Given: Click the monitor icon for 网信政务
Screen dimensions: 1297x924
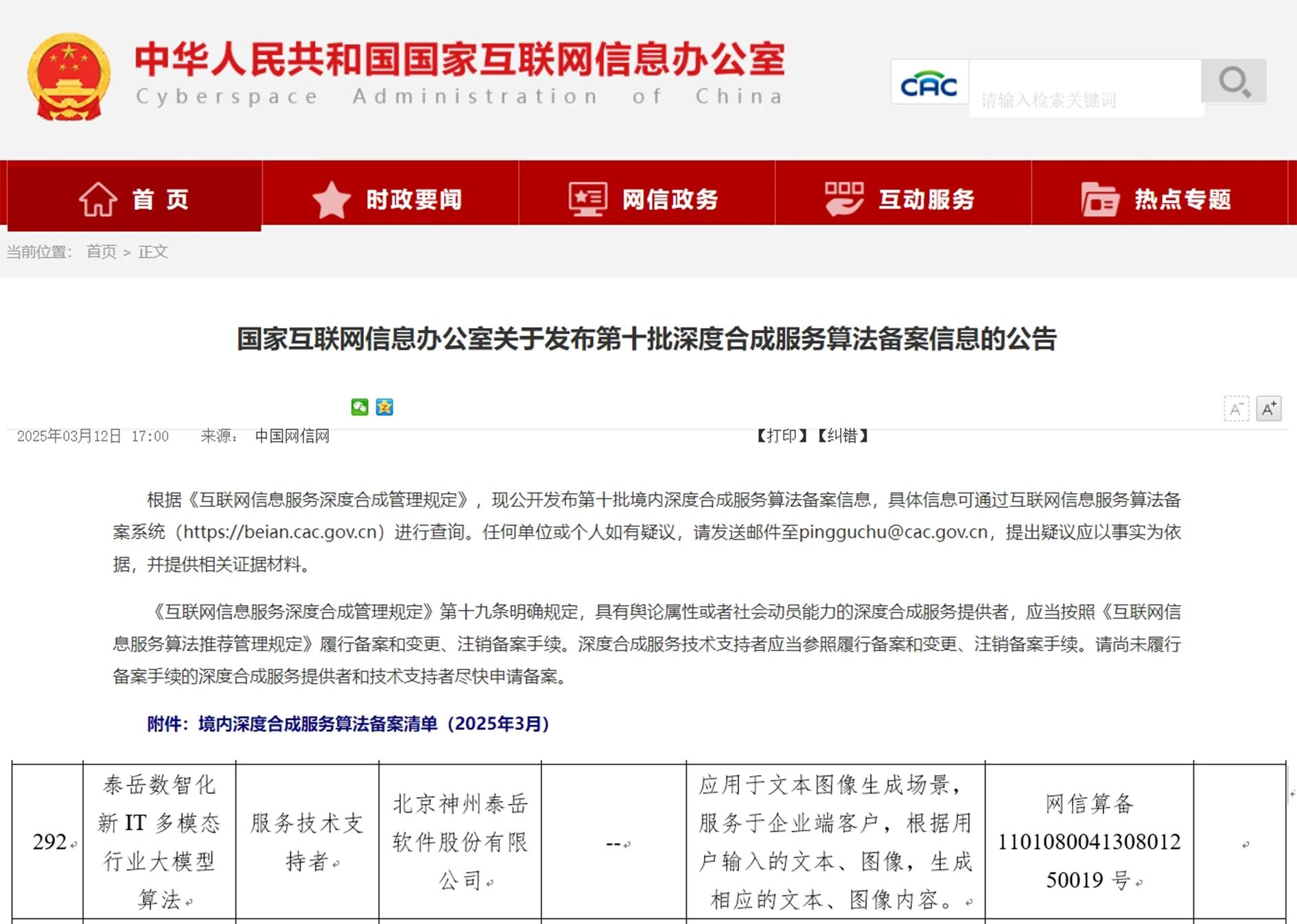Looking at the screenshot, I should pyautogui.click(x=587, y=199).
